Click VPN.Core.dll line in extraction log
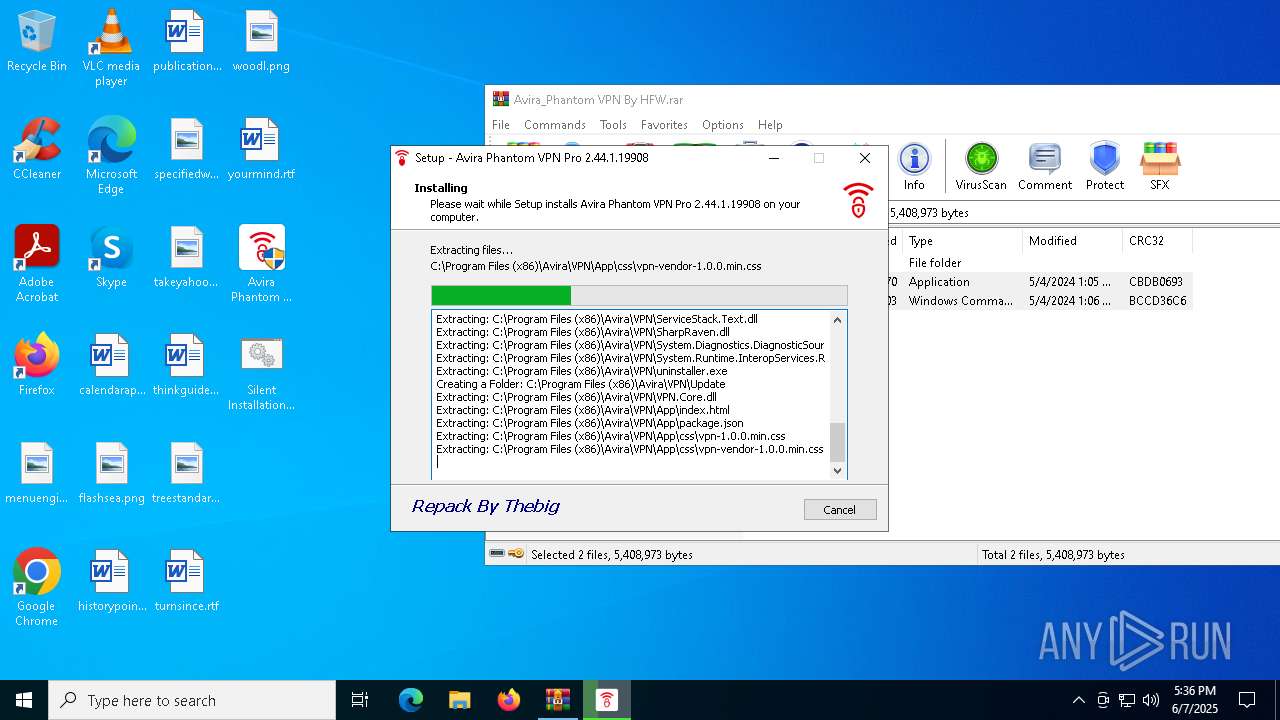This screenshot has height=720, width=1280. point(576,397)
